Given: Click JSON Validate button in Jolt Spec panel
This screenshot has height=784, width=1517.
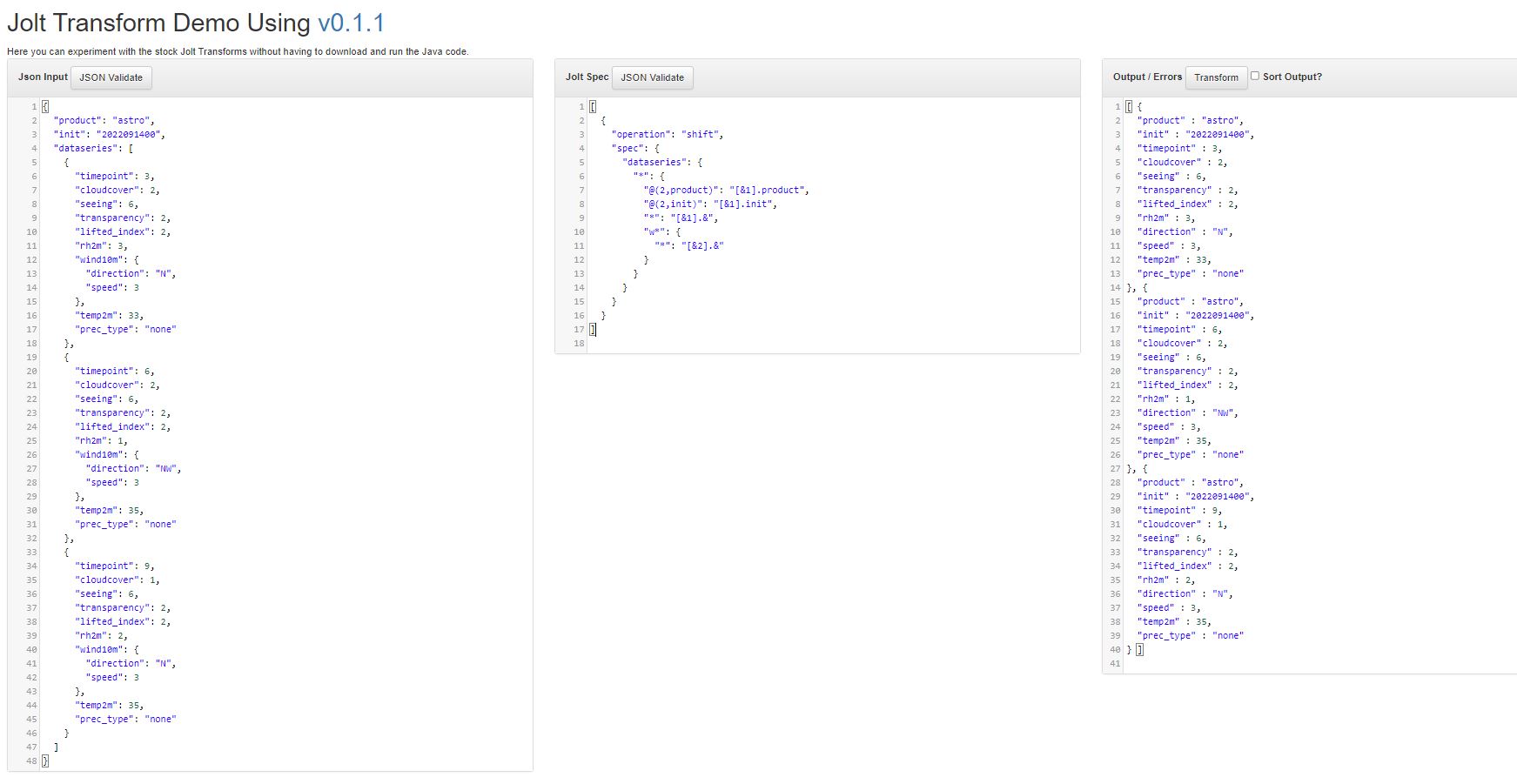Looking at the screenshot, I should (653, 77).
